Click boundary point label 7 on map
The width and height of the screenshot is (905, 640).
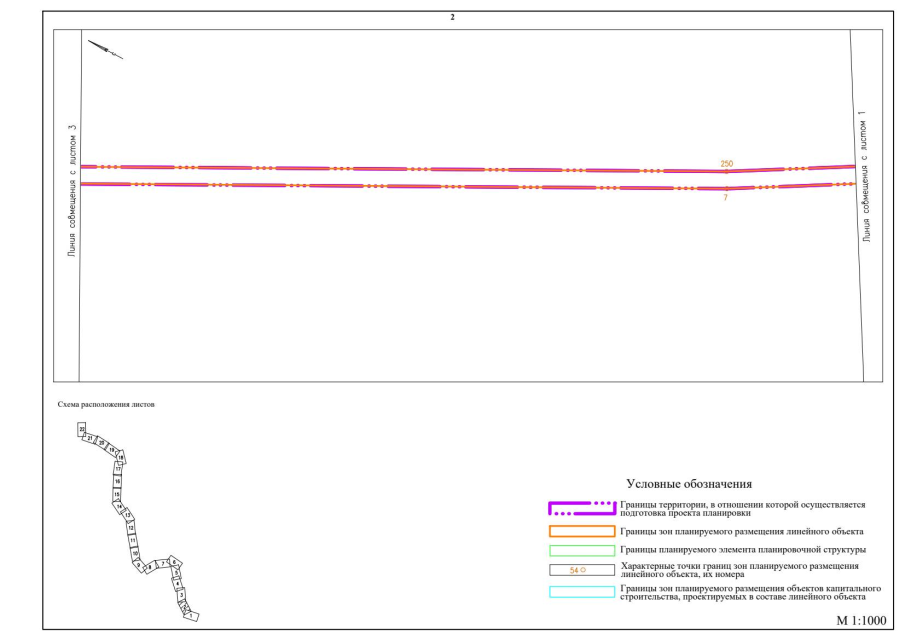click(726, 198)
